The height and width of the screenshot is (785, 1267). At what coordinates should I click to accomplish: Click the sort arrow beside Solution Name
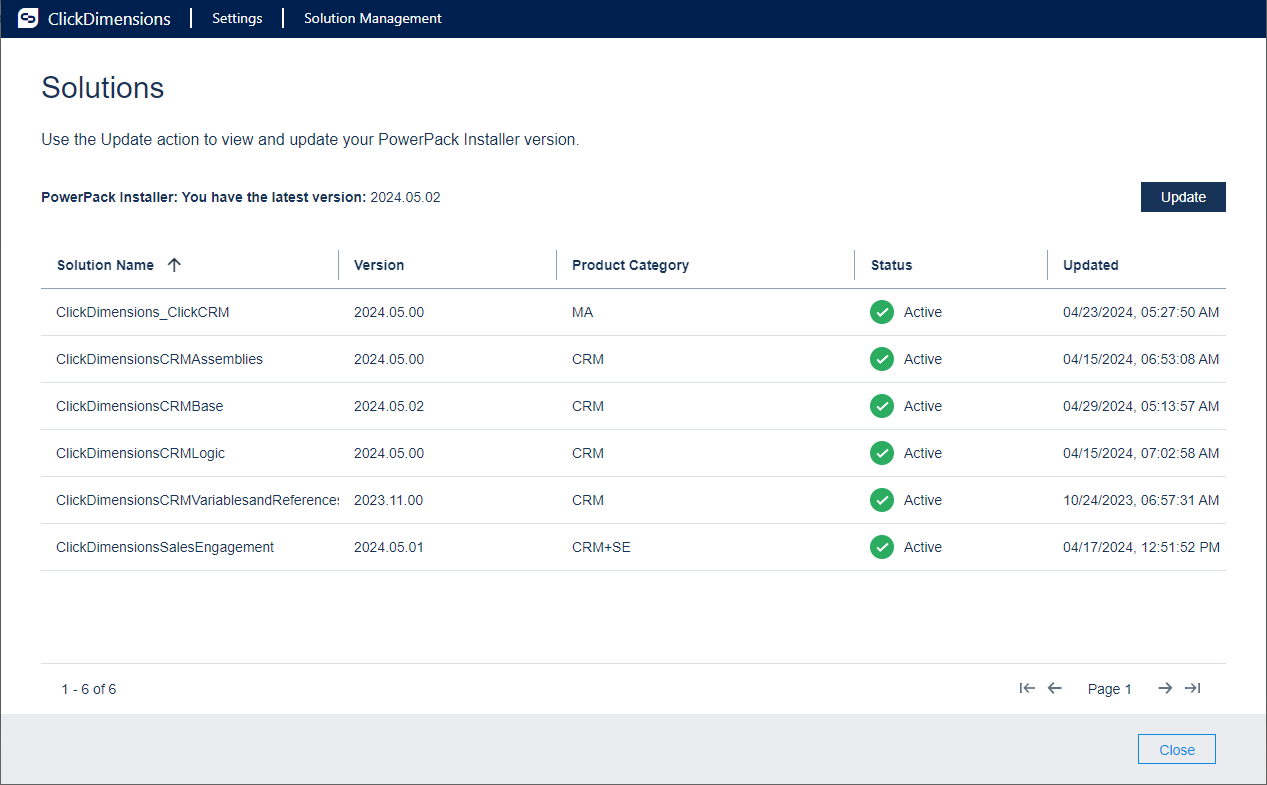coord(174,265)
